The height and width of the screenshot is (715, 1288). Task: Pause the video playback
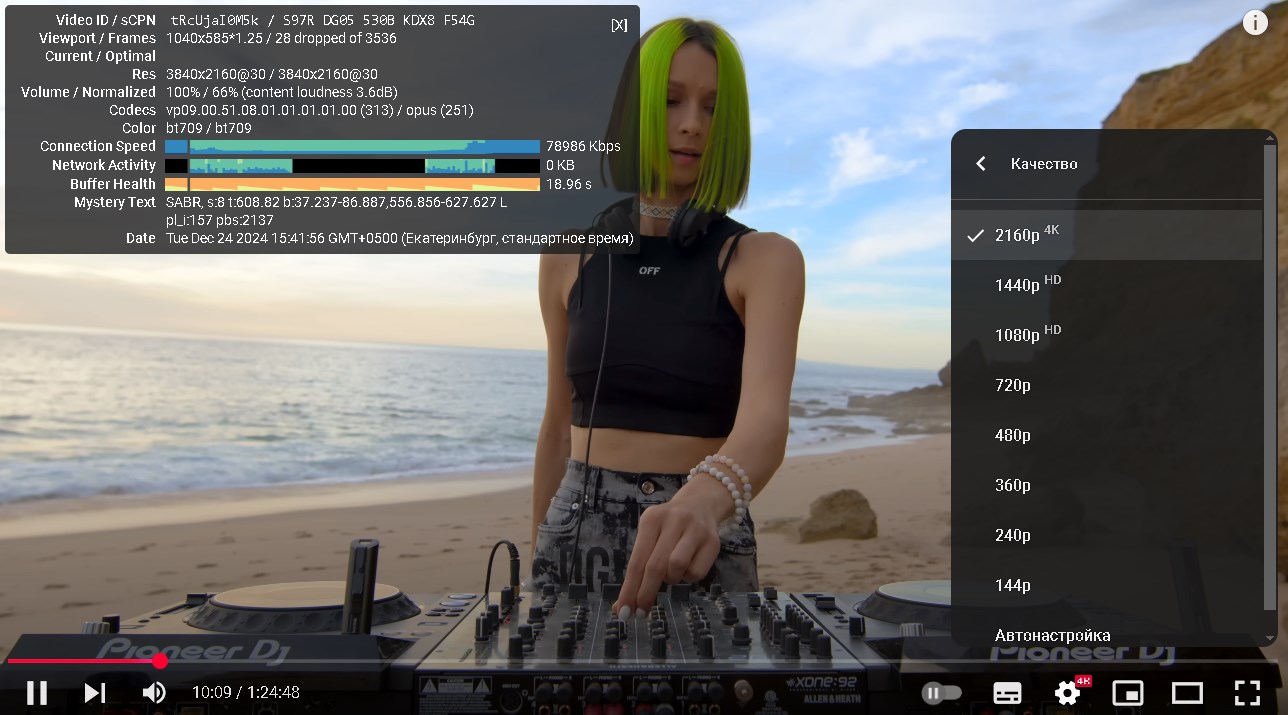37,692
